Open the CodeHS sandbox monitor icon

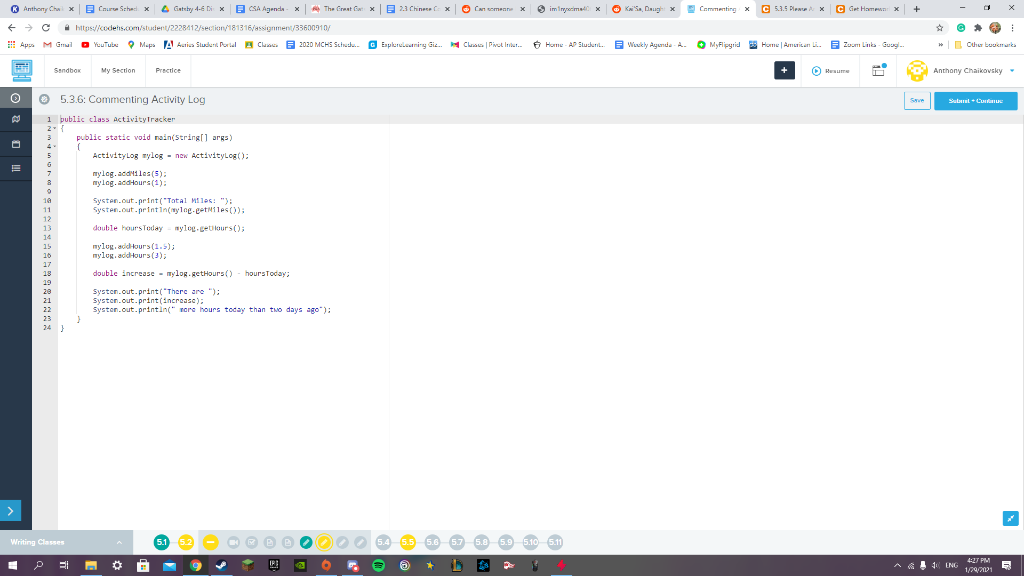[22, 70]
